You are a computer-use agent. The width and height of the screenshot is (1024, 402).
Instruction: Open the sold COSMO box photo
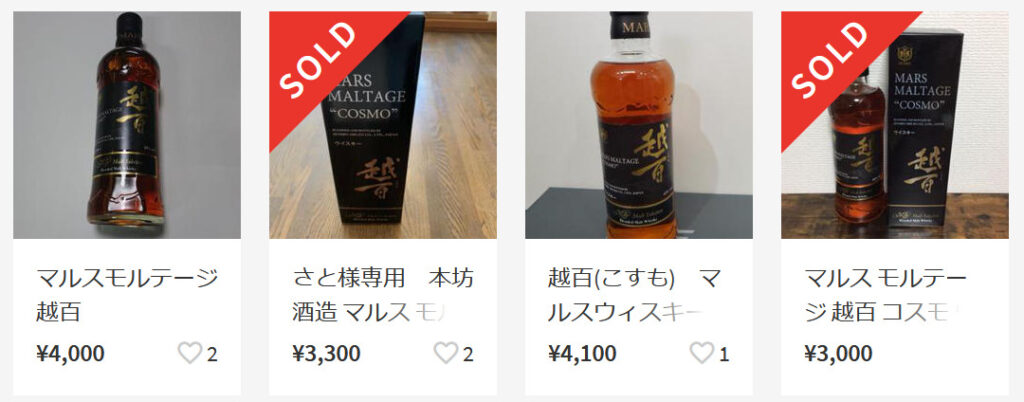(383, 125)
